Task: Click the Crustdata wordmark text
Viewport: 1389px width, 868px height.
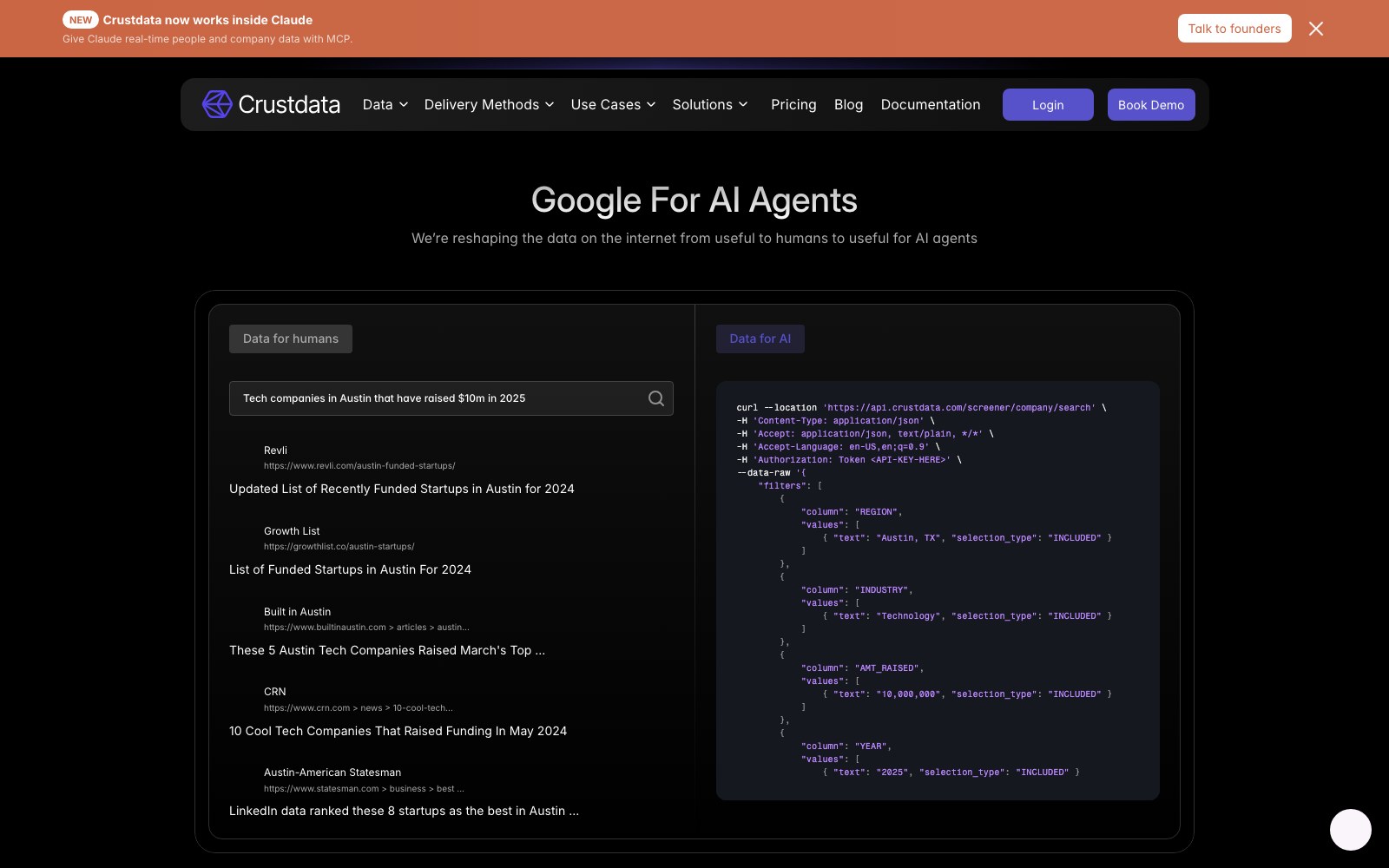Action: (289, 104)
